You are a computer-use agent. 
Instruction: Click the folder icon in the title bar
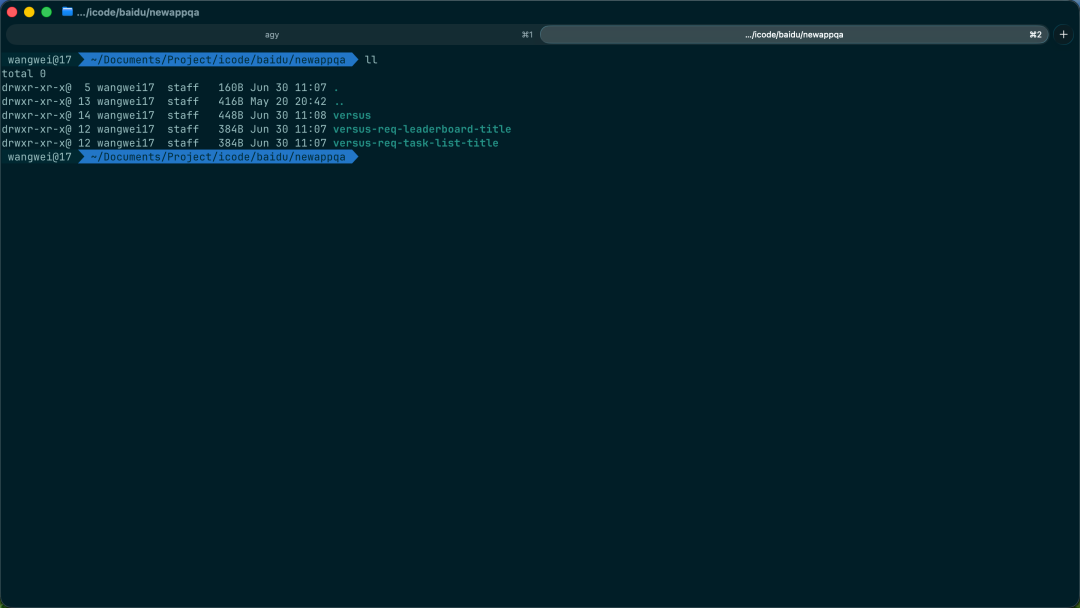[x=67, y=12]
